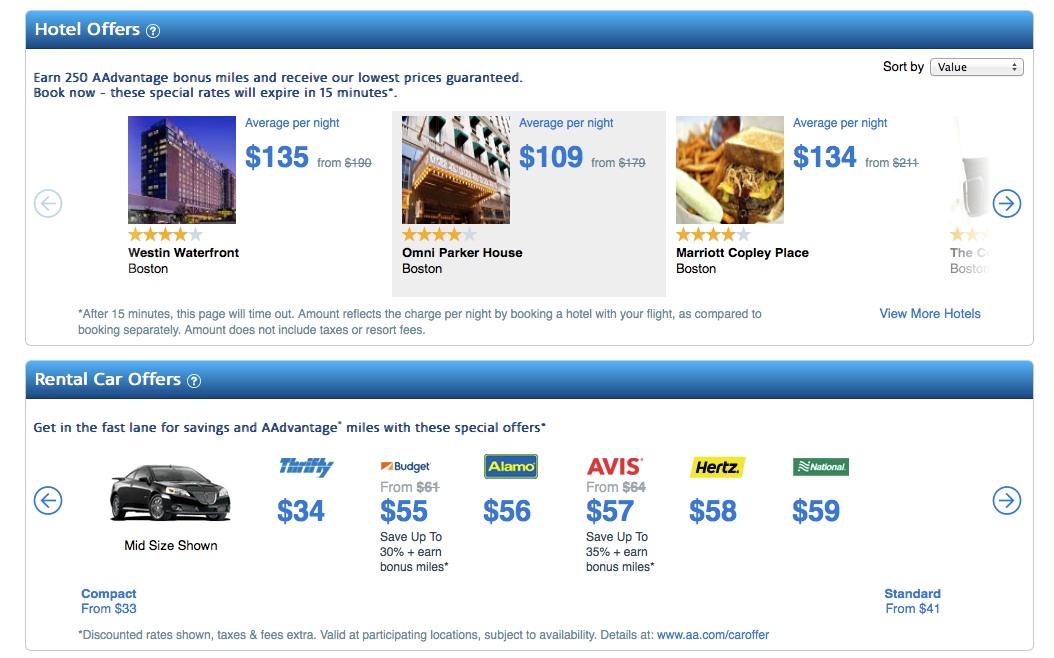The height and width of the screenshot is (658, 1054).
Task: Open the Sort by Value dropdown
Action: [x=976, y=67]
